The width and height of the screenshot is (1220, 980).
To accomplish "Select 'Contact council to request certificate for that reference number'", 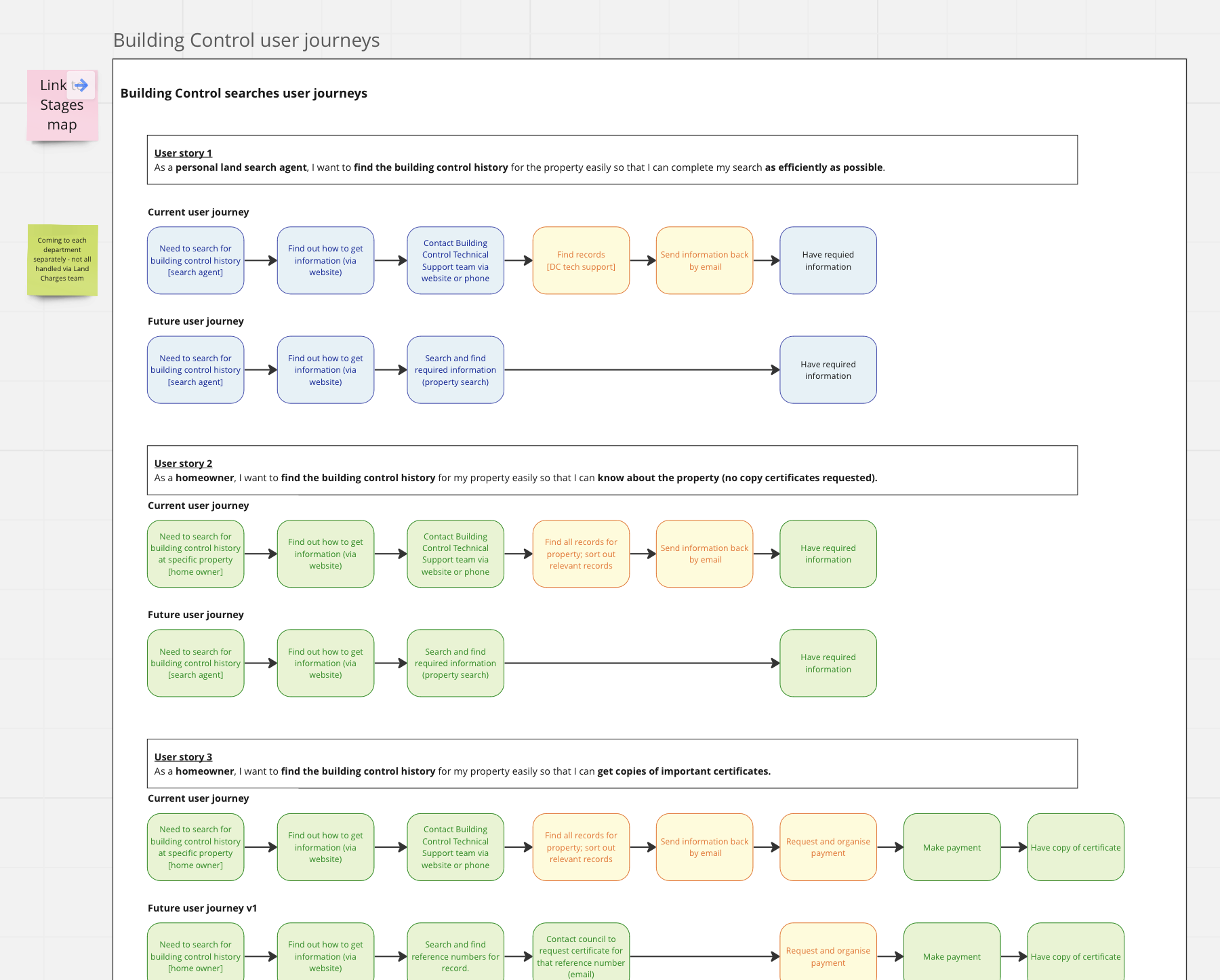I will click(581, 956).
